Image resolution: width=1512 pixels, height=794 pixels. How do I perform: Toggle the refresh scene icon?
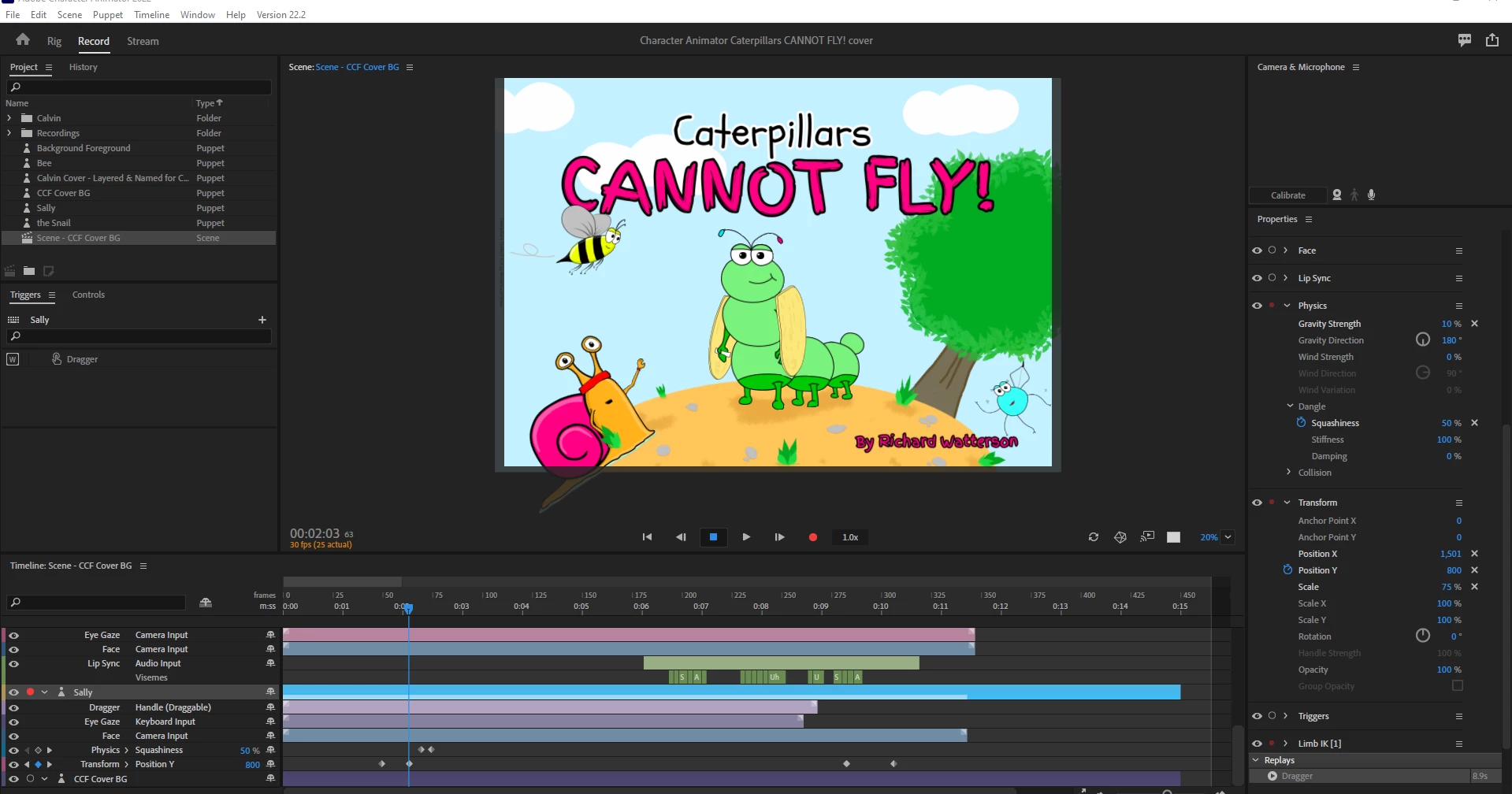[1094, 537]
